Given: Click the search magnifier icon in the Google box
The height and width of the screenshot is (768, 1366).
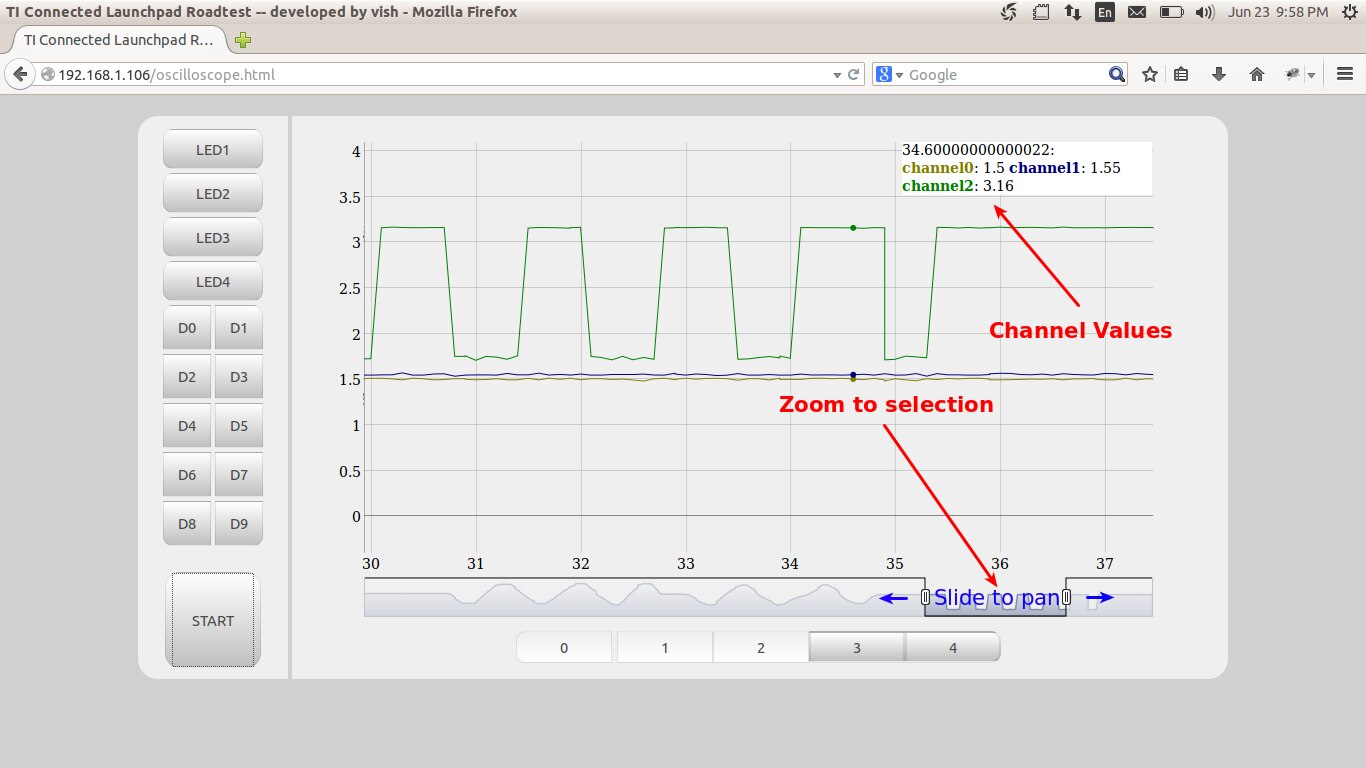Looking at the screenshot, I should pos(1117,75).
